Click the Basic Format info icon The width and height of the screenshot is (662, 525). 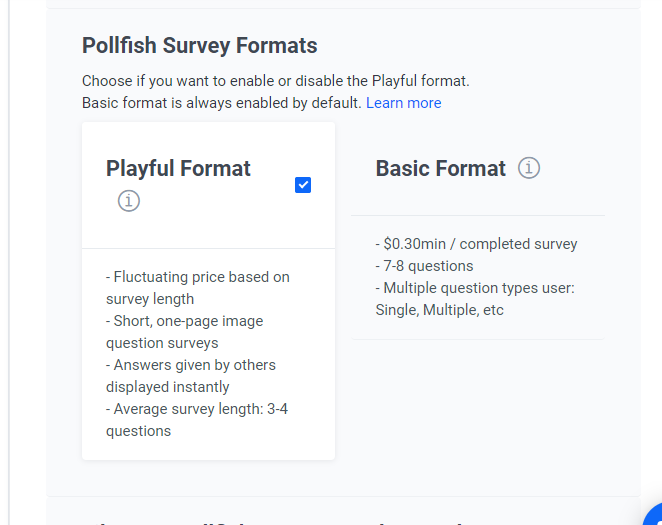pos(529,168)
